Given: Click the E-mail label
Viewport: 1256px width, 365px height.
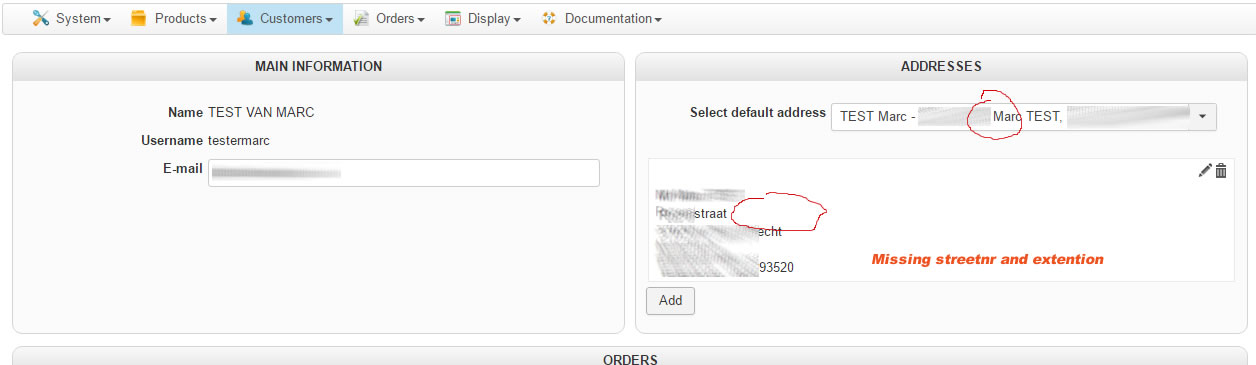Looking at the screenshot, I should tap(183, 168).
